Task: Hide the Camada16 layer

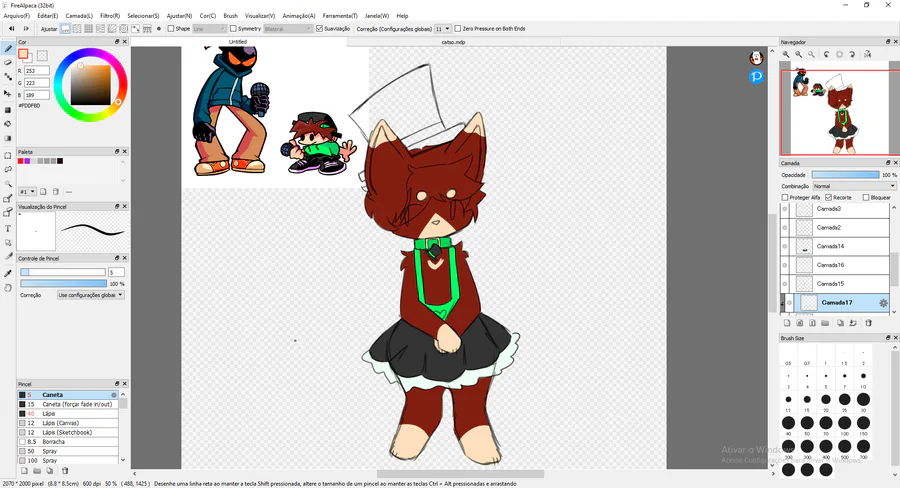Action: [x=785, y=265]
